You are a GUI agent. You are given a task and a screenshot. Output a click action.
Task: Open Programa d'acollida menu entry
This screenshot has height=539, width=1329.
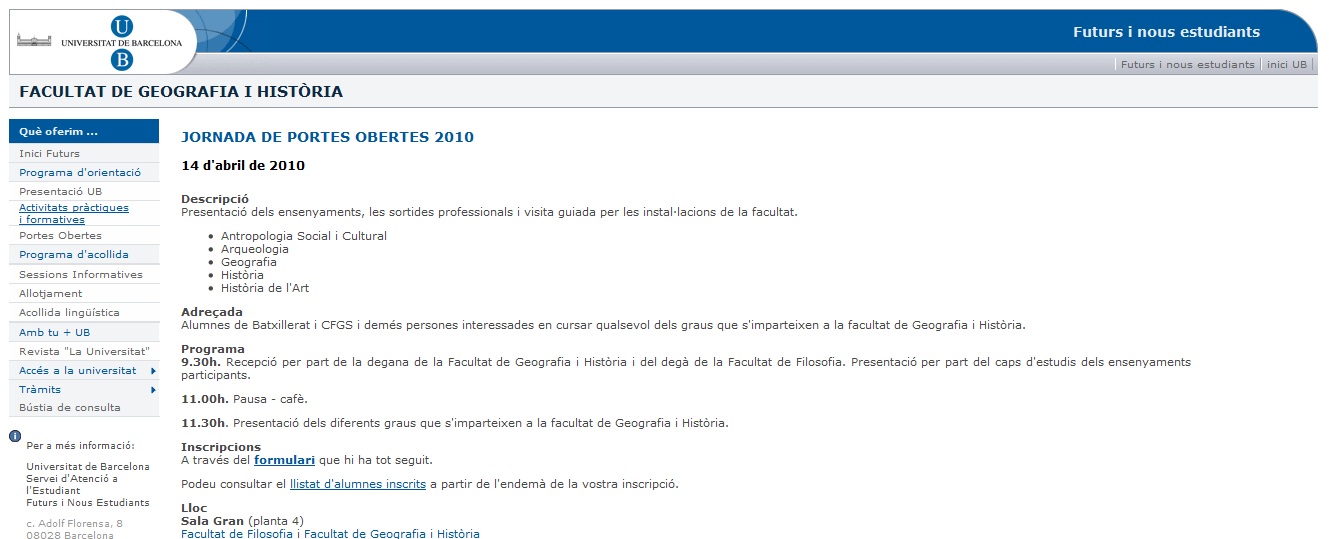(x=74, y=255)
